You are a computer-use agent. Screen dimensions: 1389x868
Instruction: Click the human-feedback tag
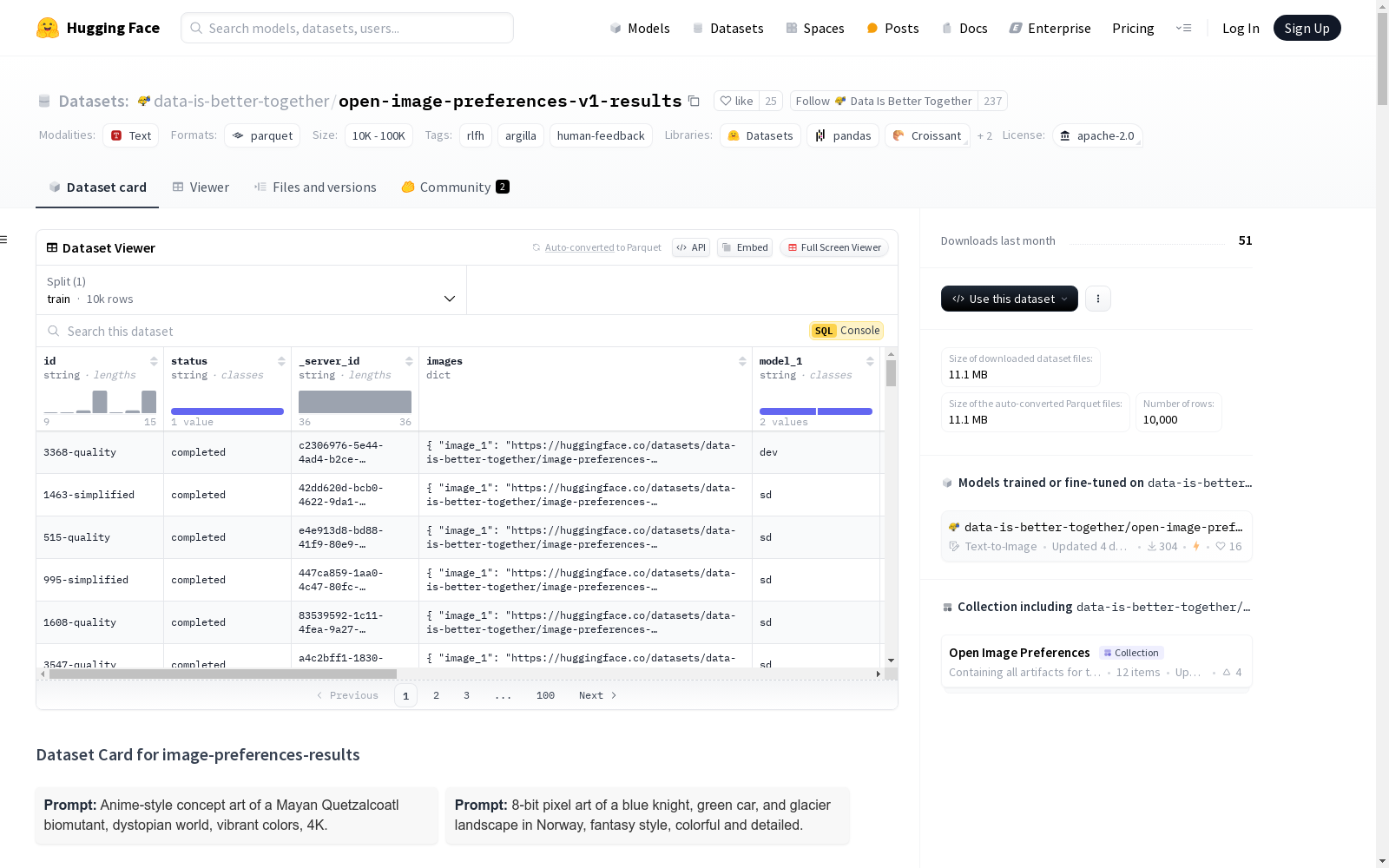pos(601,135)
